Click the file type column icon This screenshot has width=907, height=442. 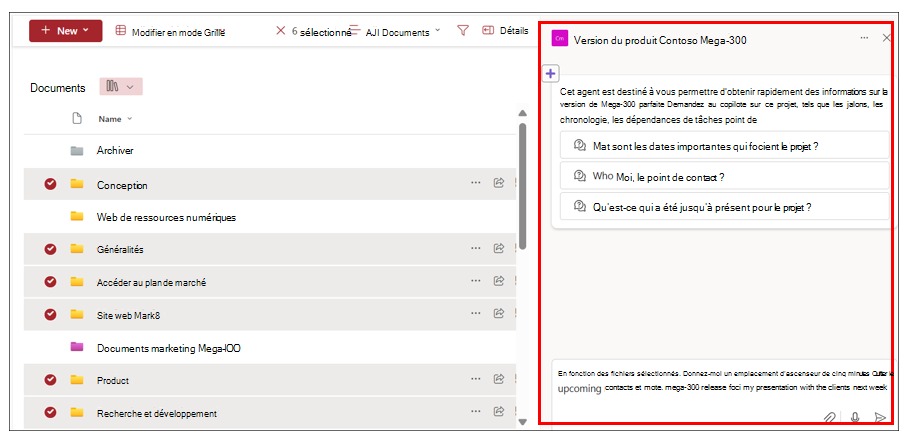[x=76, y=119]
